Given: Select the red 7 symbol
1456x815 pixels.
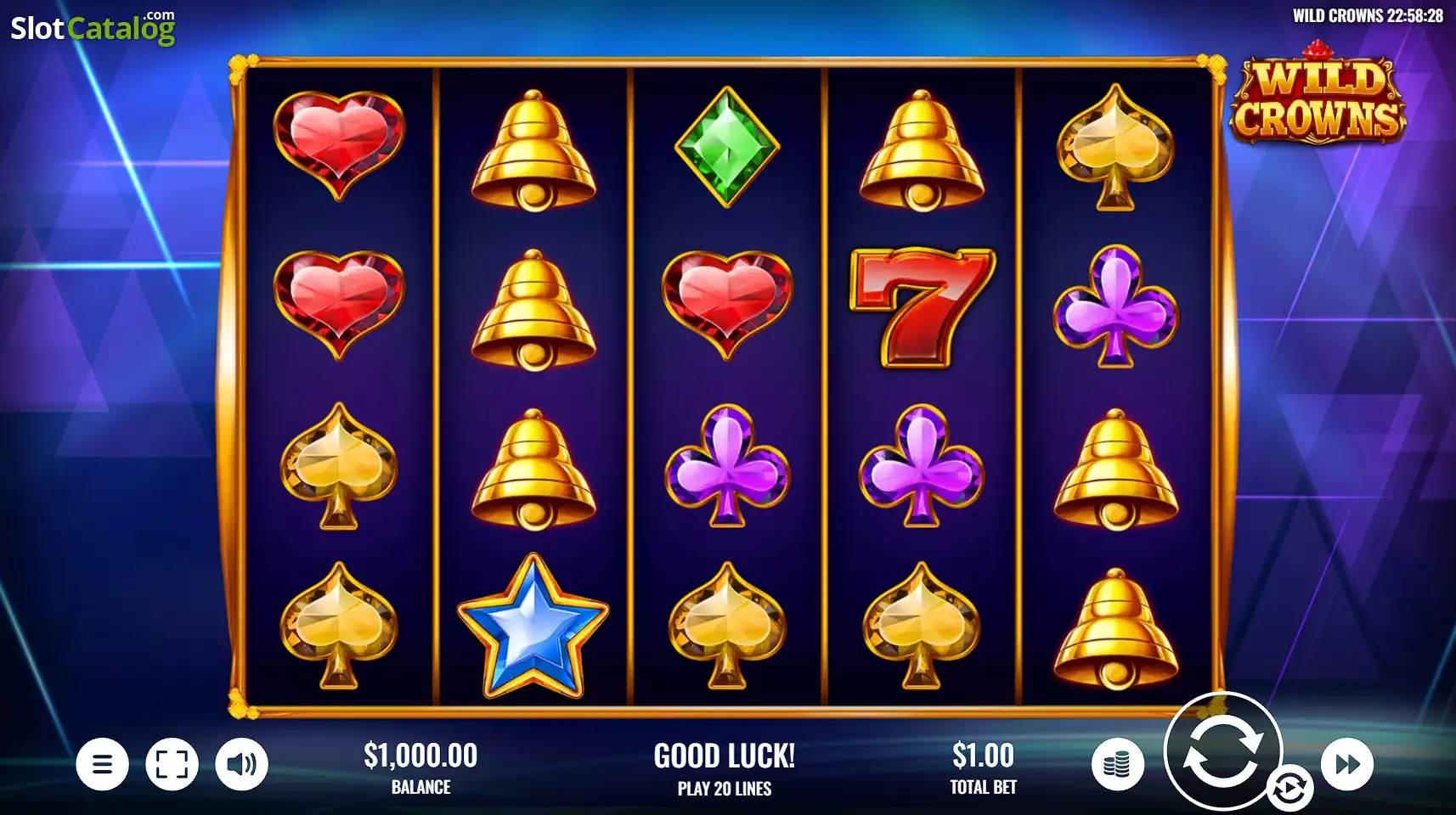Looking at the screenshot, I should point(922,306).
